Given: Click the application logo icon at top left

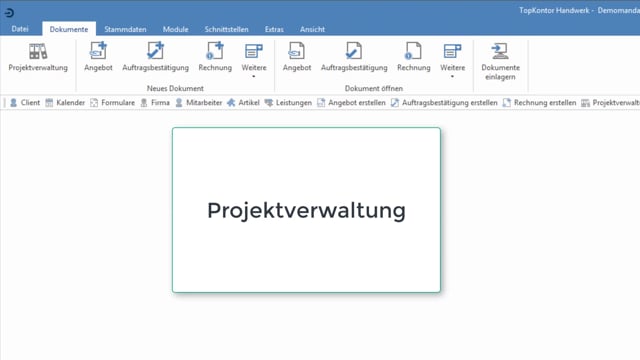Looking at the screenshot, I should pyautogui.click(x=9, y=13).
